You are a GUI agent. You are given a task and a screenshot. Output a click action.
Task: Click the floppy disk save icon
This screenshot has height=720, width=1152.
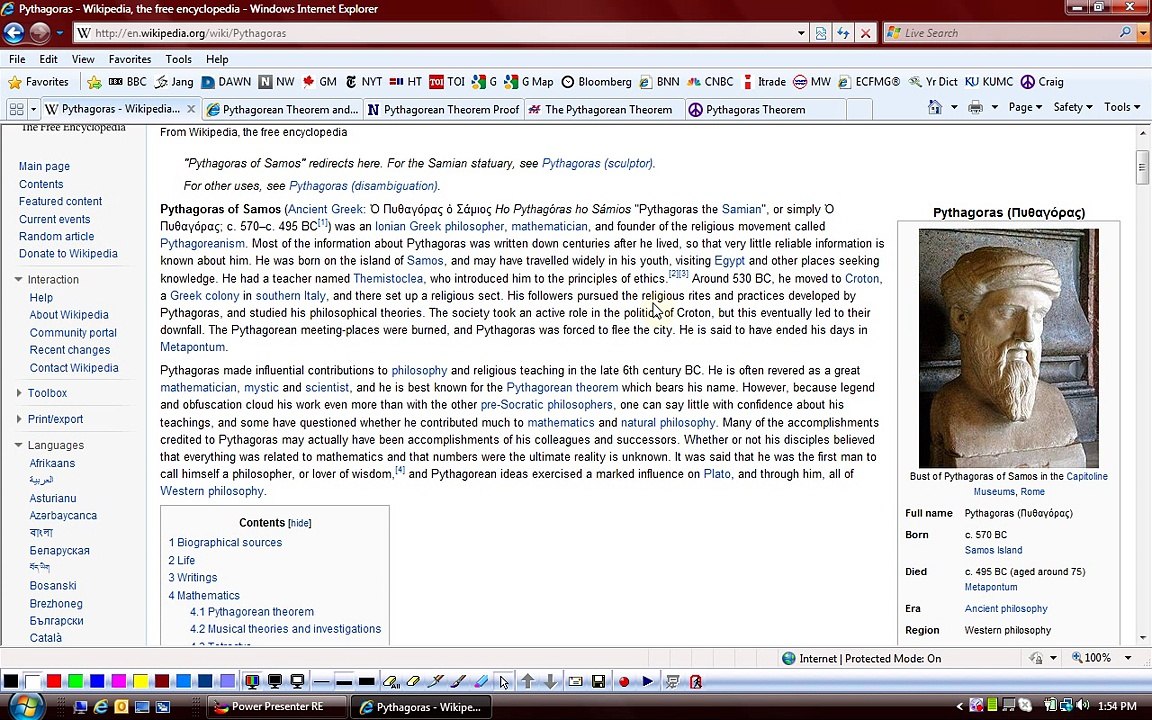coord(599,682)
